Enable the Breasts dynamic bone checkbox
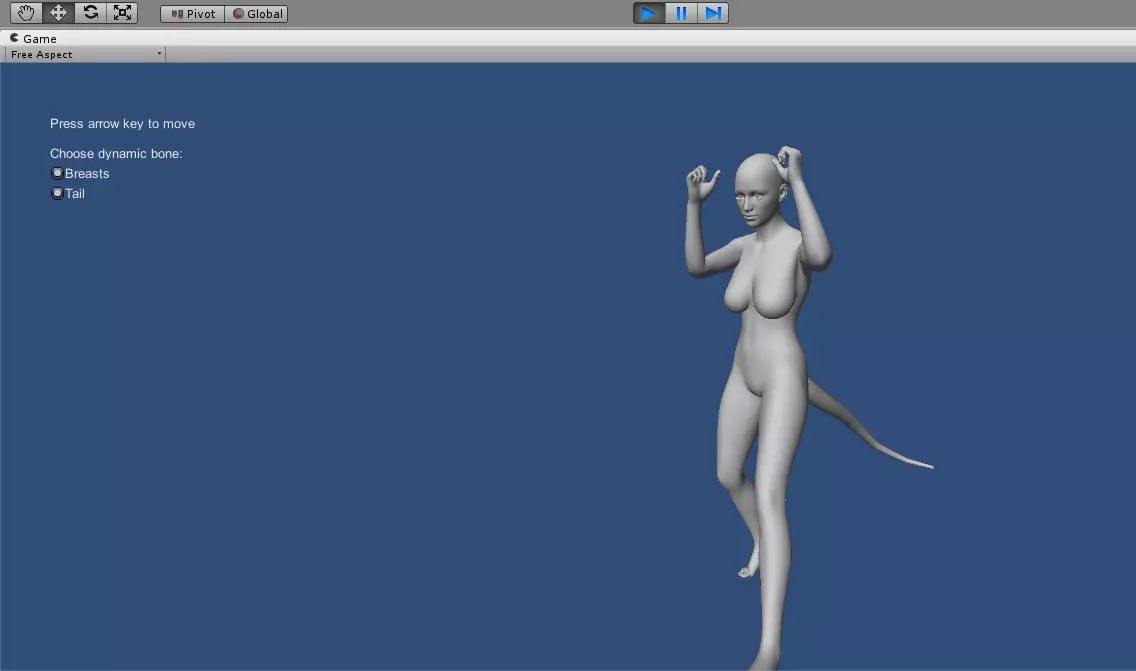The image size is (1136, 671). (x=57, y=173)
